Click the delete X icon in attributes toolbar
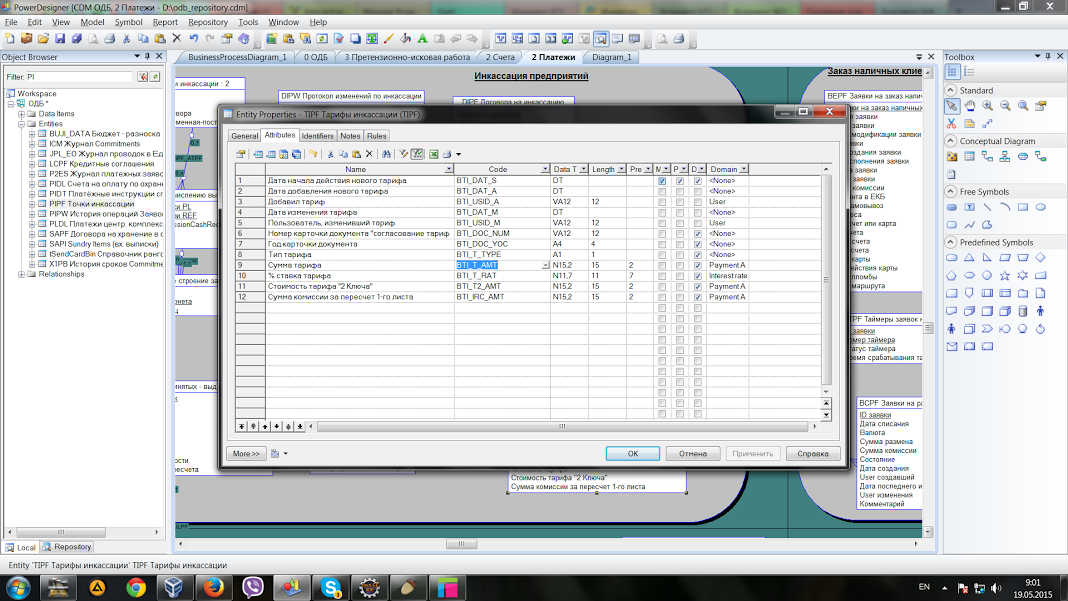Image resolution: width=1068 pixels, height=601 pixels. click(x=369, y=154)
